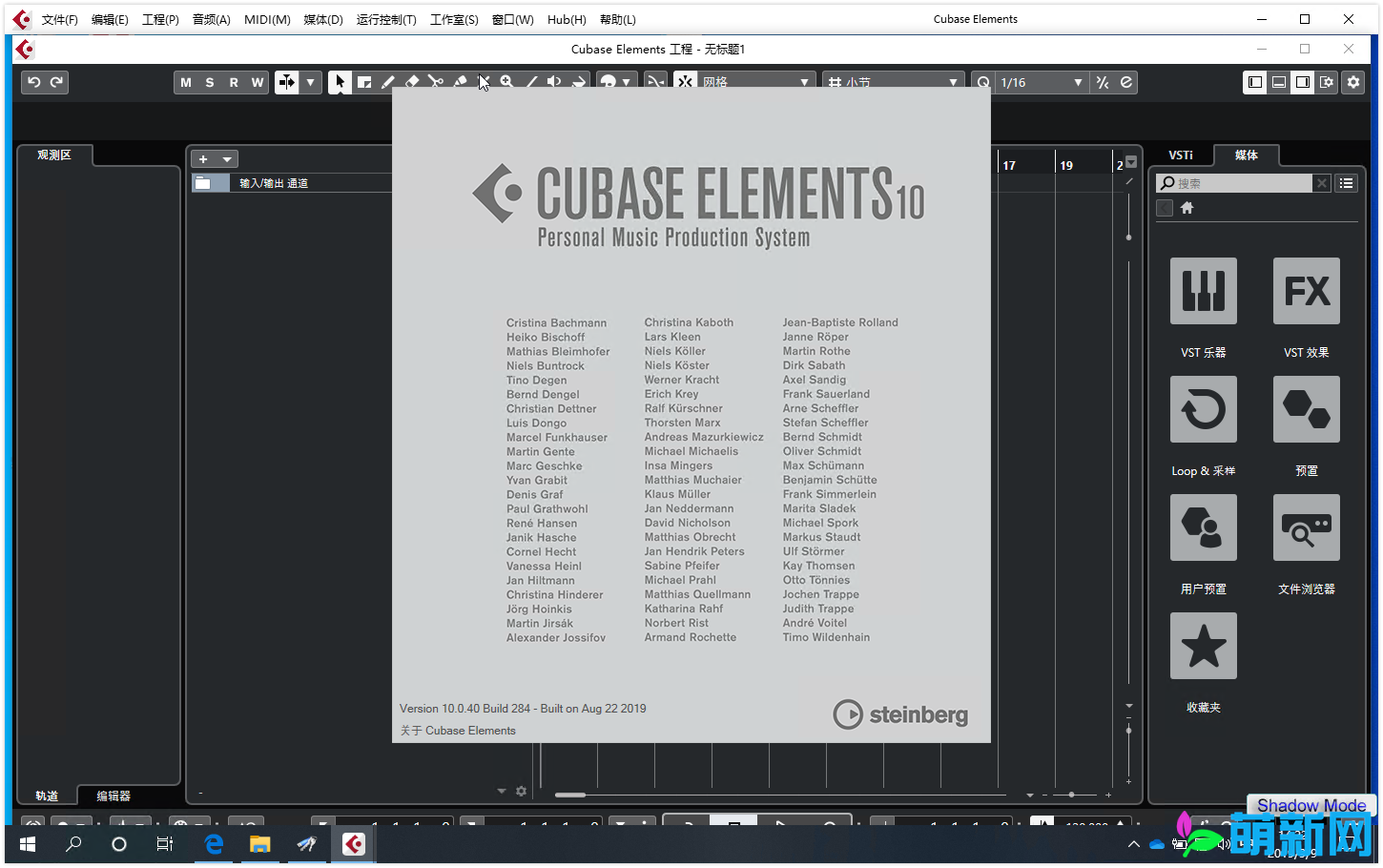Toggle global Read automation (R) button

234,82
